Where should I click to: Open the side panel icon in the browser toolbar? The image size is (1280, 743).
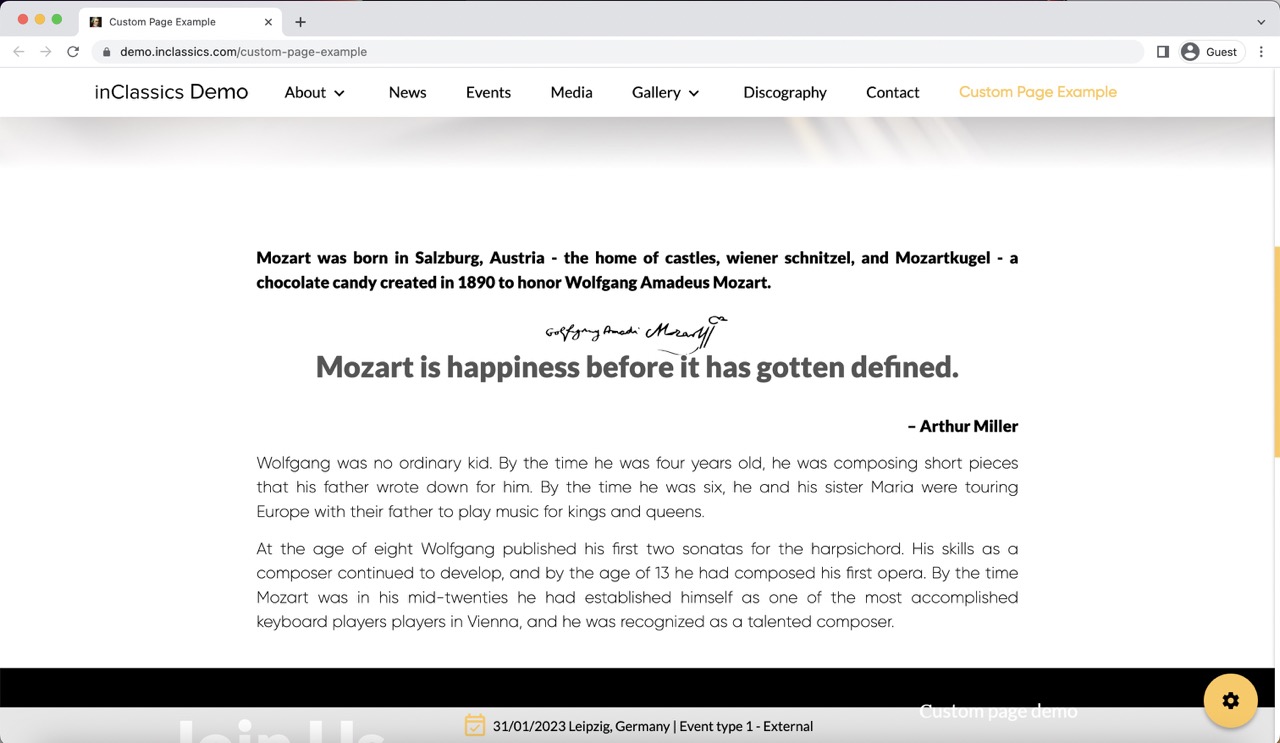coord(1163,52)
